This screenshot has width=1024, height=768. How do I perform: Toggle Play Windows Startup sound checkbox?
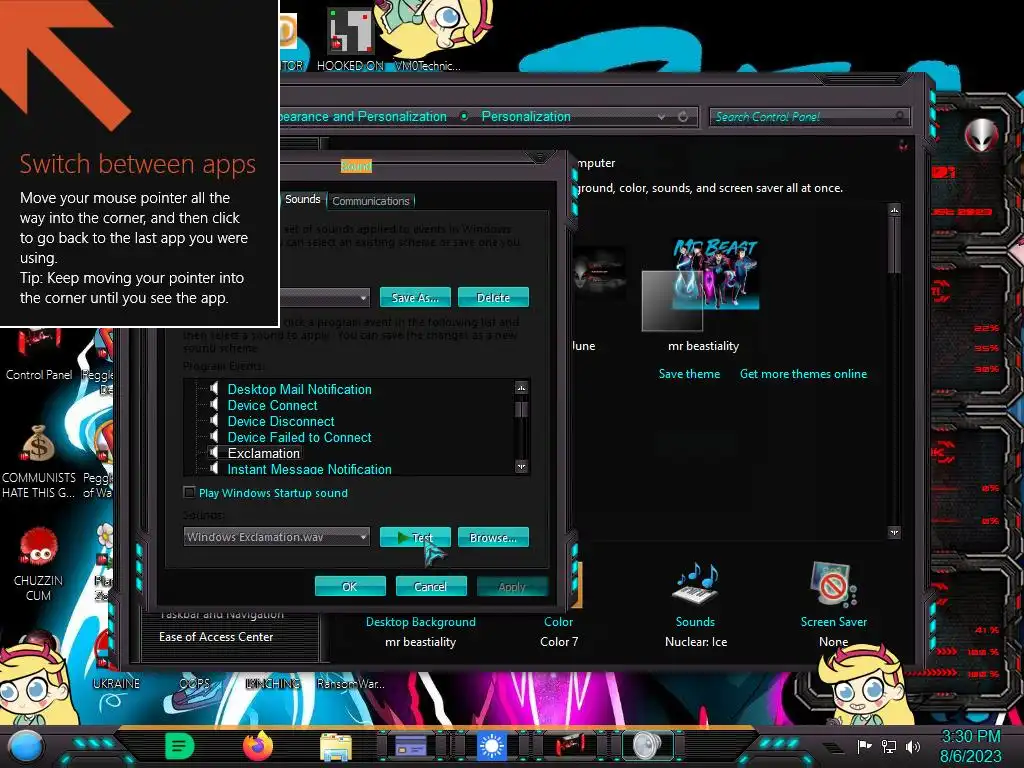click(189, 492)
